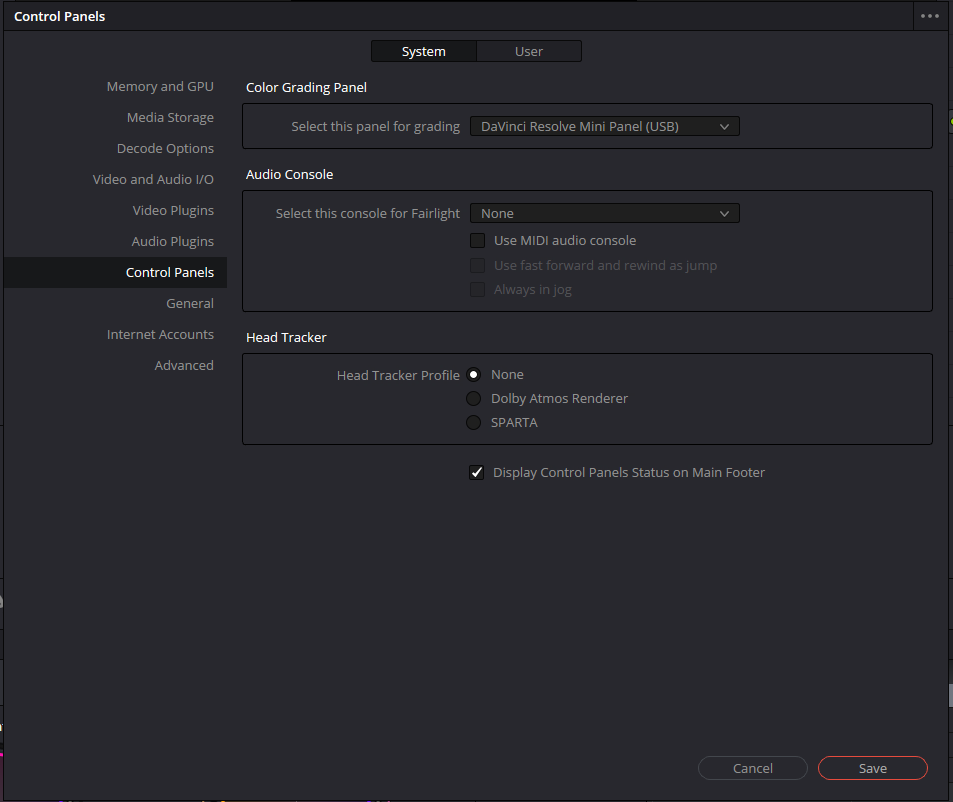This screenshot has height=802, width=953.
Task: Go to Internet Accounts section
Action: (x=160, y=335)
